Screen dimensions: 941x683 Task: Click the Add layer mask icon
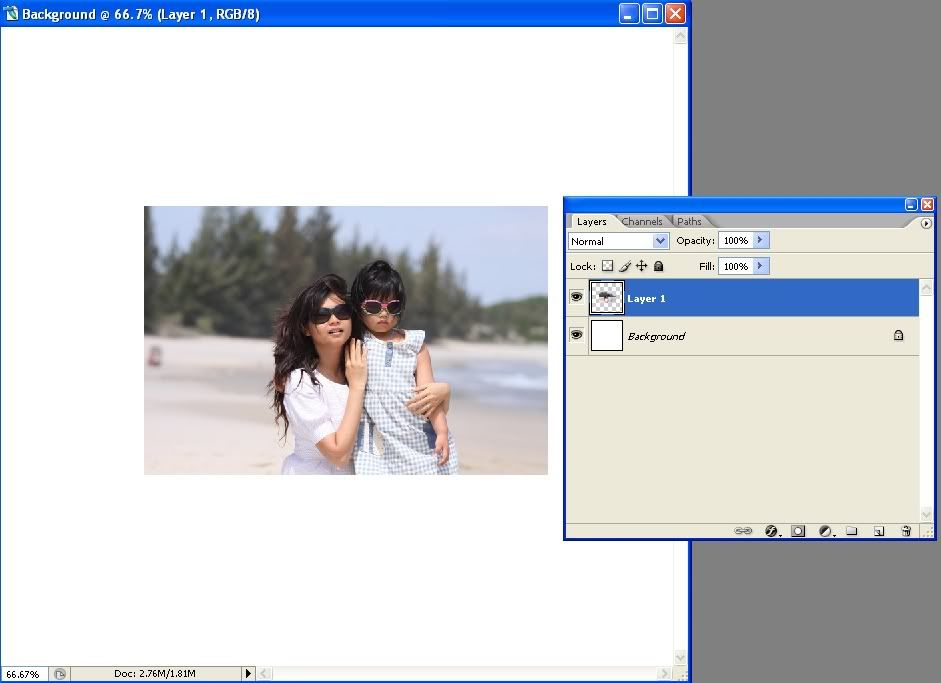tap(798, 531)
